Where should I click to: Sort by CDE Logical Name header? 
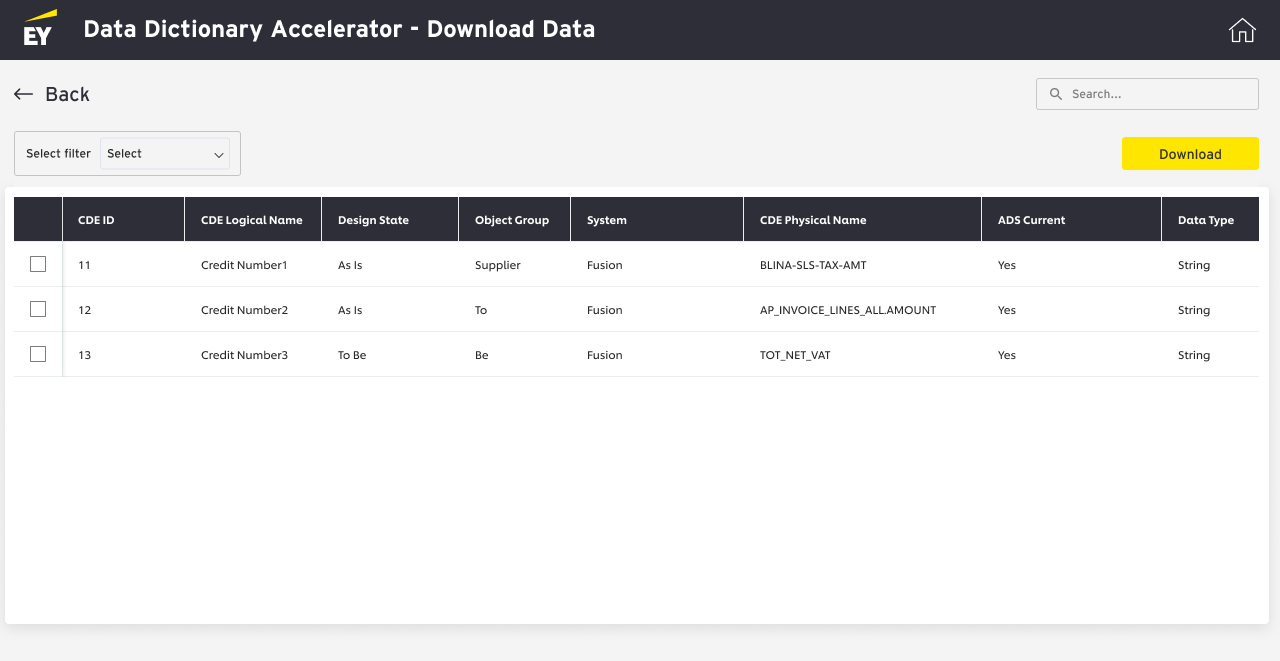(252, 220)
